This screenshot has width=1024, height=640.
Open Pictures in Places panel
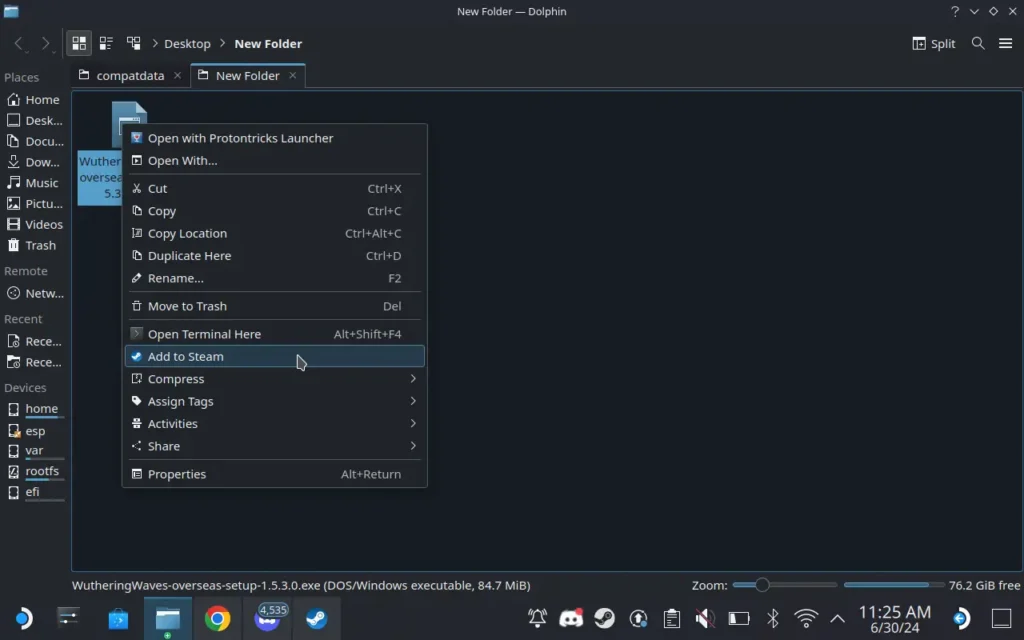click(35, 204)
